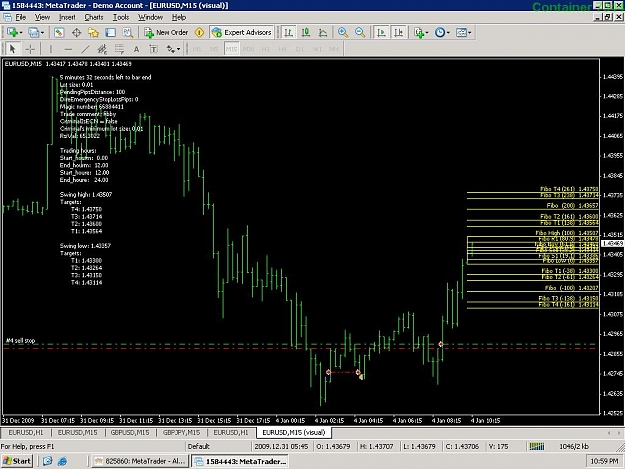Expand the Indicators dropdown arrow
The image size is (625, 469).
(426, 32)
